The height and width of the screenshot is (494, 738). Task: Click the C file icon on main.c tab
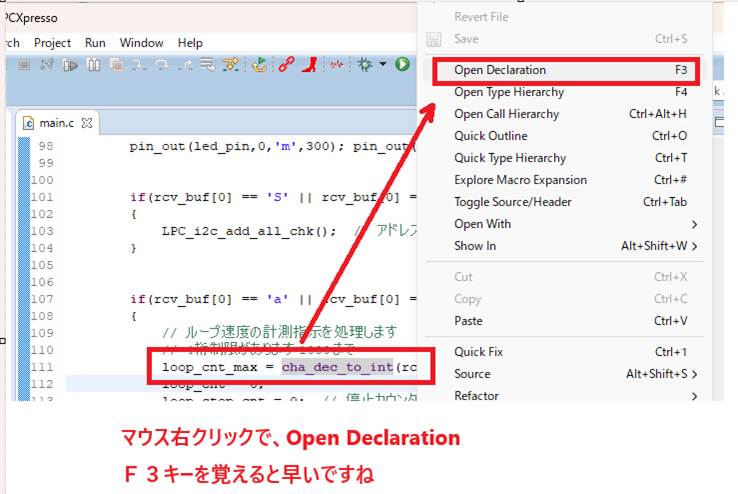(29, 123)
